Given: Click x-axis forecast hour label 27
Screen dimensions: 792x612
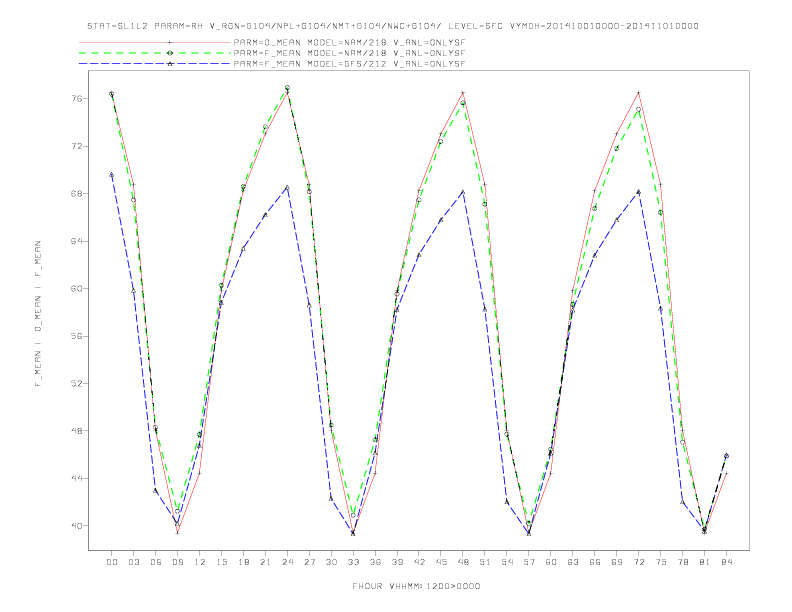Looking at the screenshot, I should pos(309,562).
